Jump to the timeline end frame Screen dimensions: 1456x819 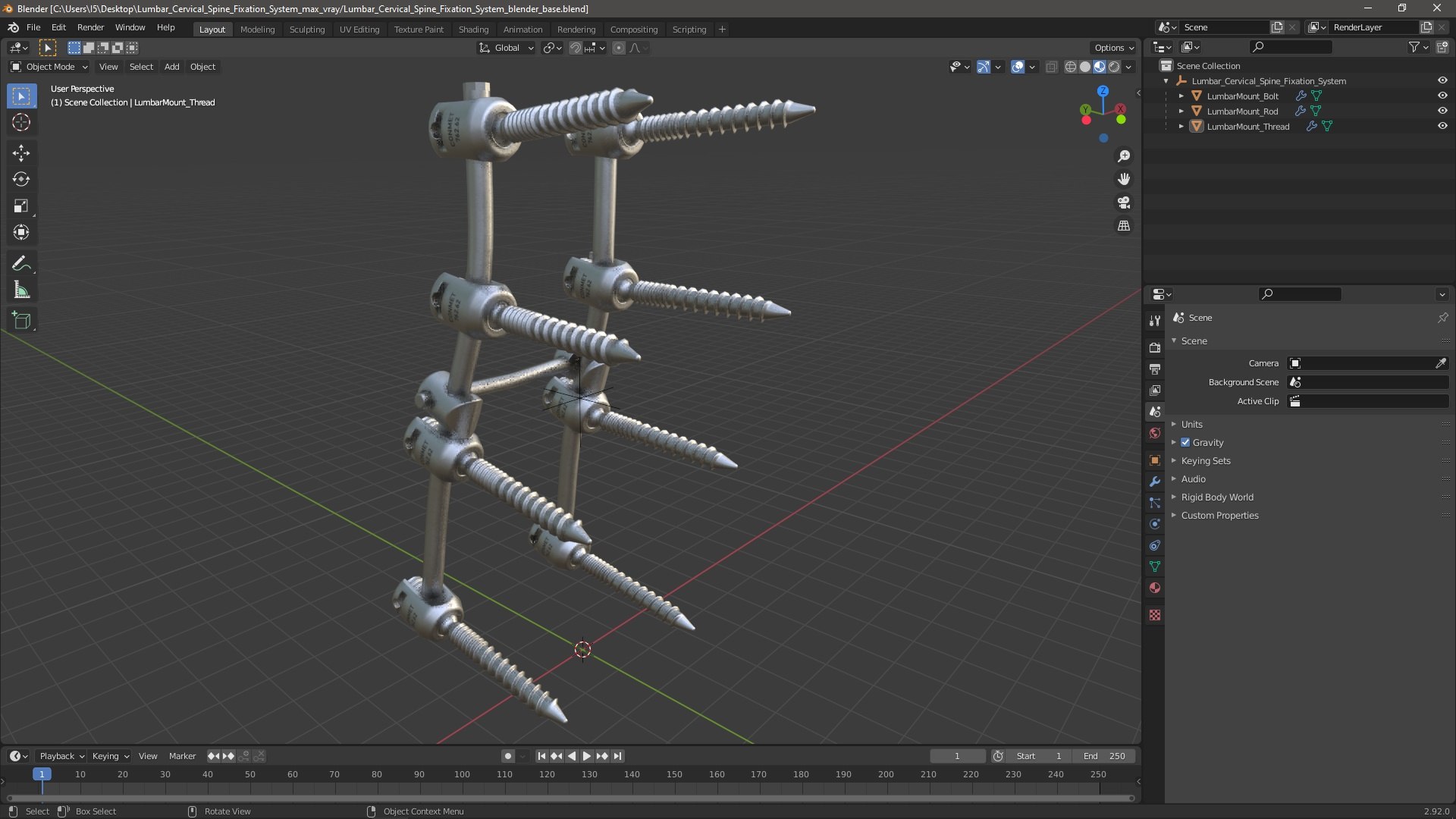(x=617, y=756)
